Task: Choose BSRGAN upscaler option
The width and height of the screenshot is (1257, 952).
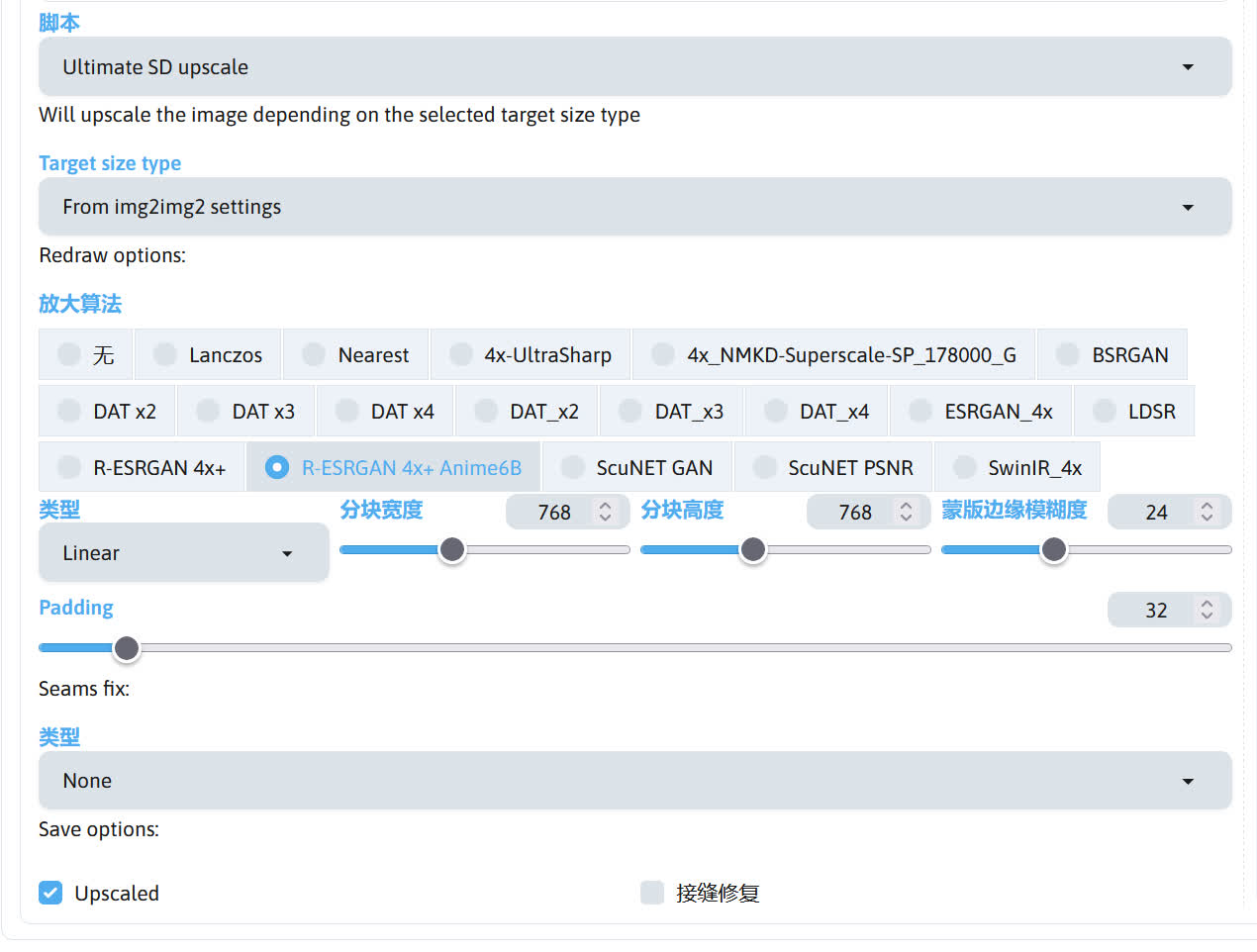Action: [x=1068, y=354]
